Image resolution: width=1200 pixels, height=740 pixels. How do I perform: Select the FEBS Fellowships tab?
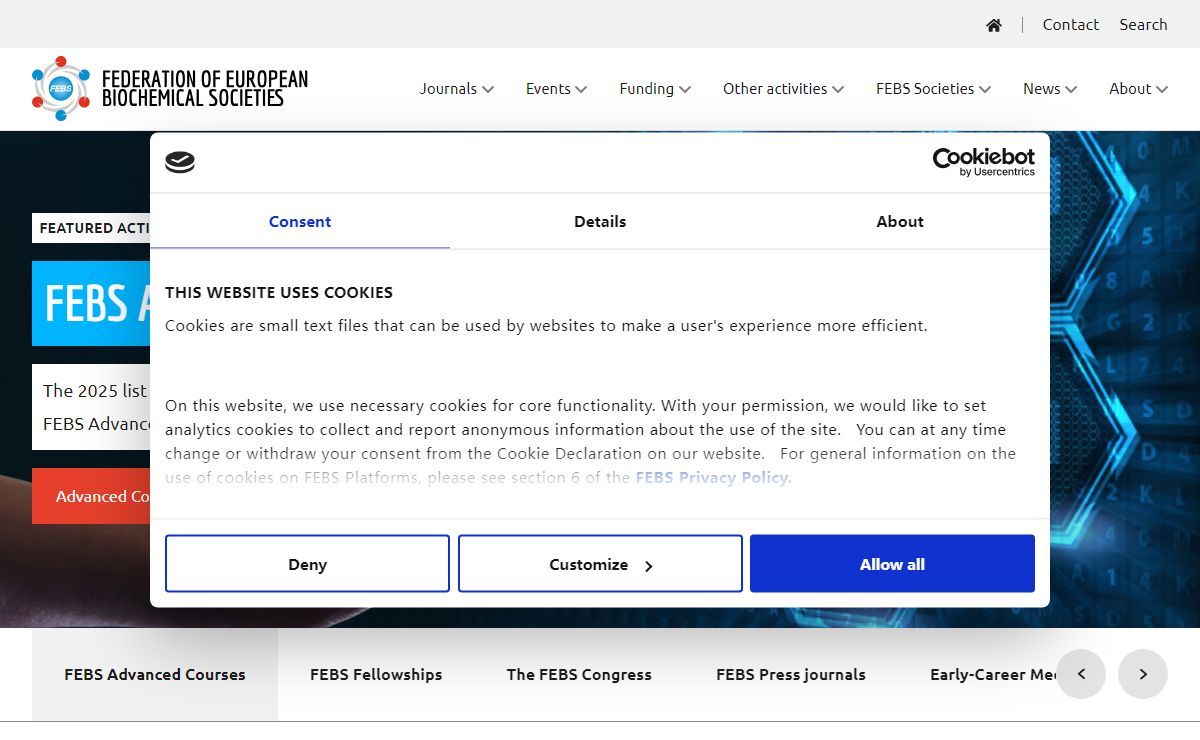pyautogui.click(x=376, y=674)
